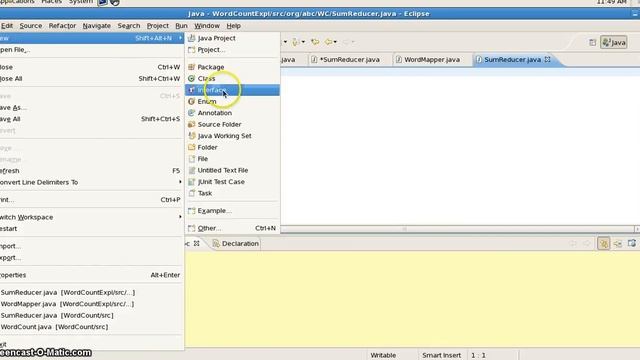Open the Places menu in system panel
This screenshot has width=640, height=360.
click(x=51, y=2)
